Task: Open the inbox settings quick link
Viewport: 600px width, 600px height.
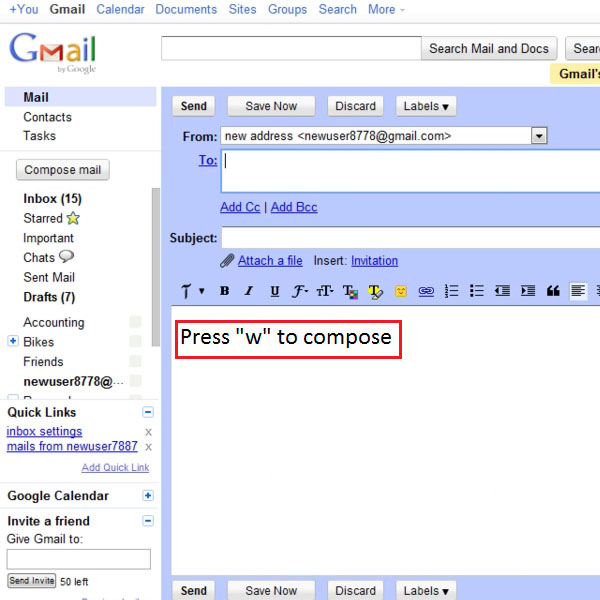Action: coord(44,431)
